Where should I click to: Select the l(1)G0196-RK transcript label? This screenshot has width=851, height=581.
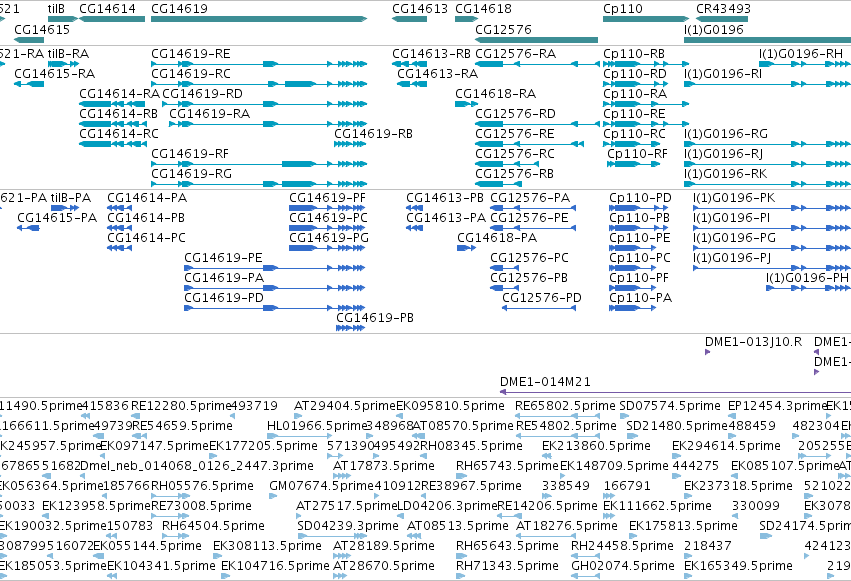tap(726, 174)
